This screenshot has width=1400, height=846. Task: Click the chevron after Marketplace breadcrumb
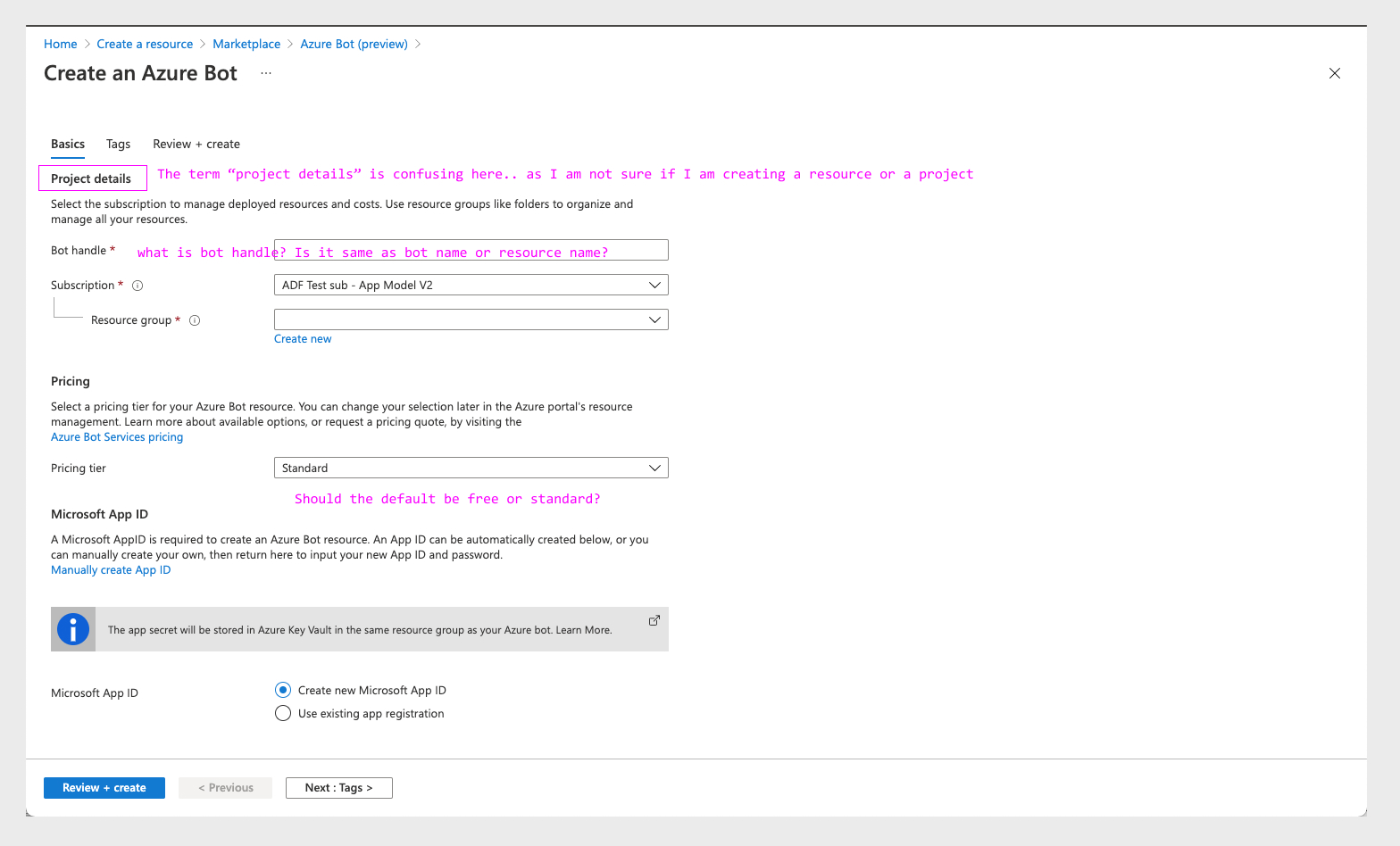[x=290, y=44]
